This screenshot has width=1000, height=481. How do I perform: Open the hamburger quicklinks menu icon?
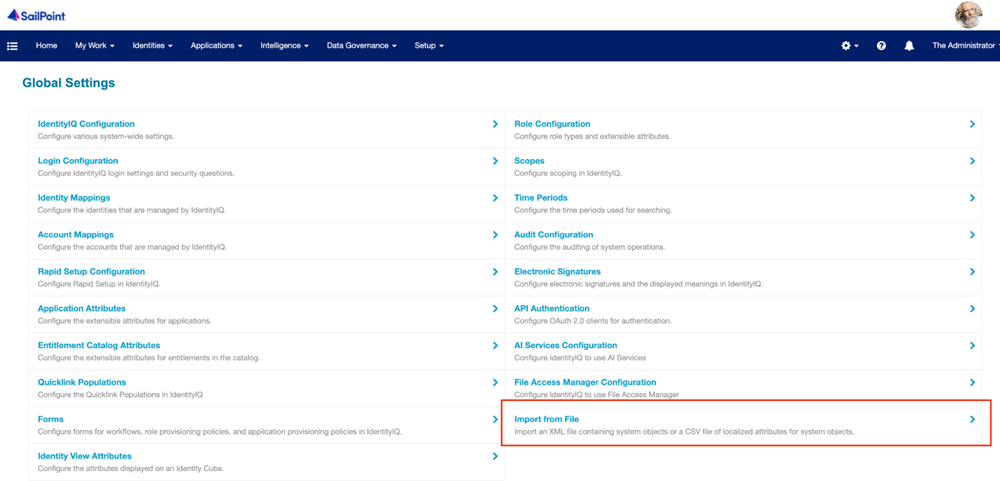12,46
